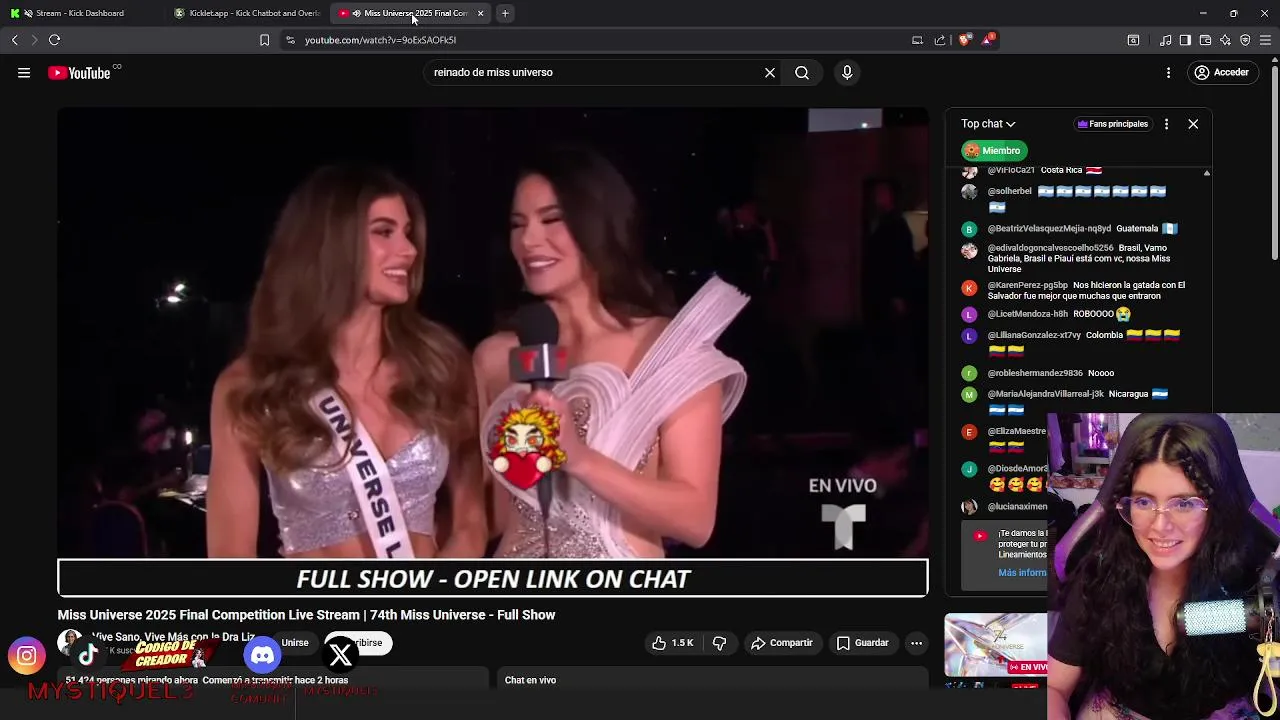Image resolution: width=1280 pixels, height=720 pixels.
Task: Open the browser main hamburger menu
Action: 1265,40
